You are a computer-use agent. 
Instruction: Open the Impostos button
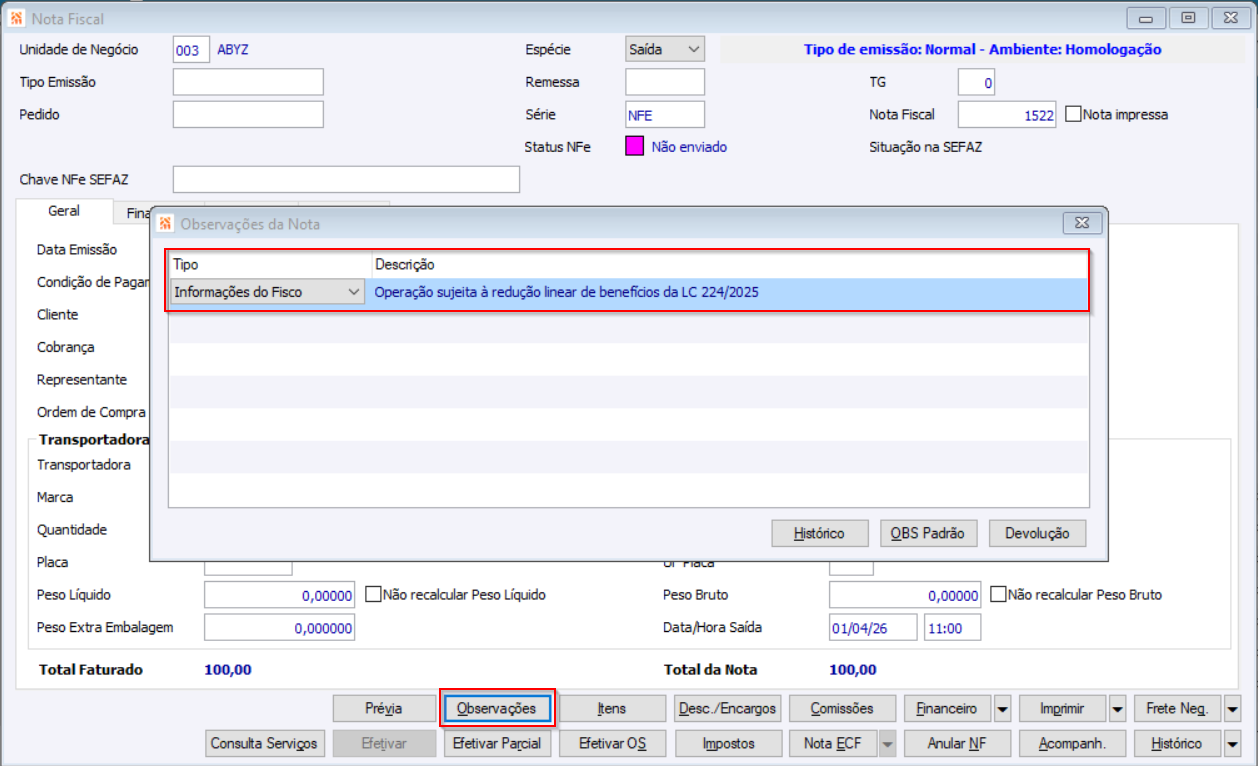tap(727, 743)
